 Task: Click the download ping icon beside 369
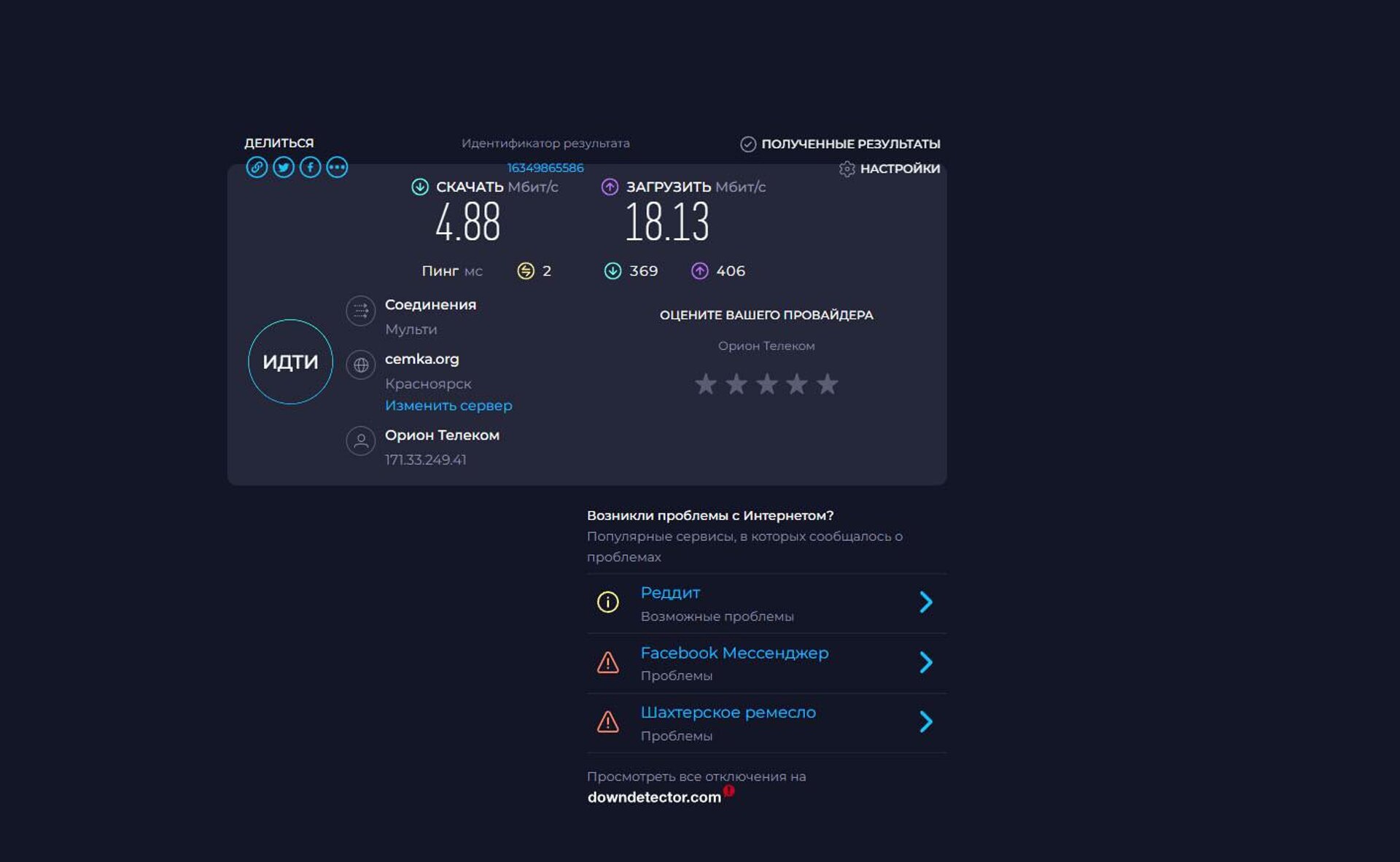click(613, 271)
